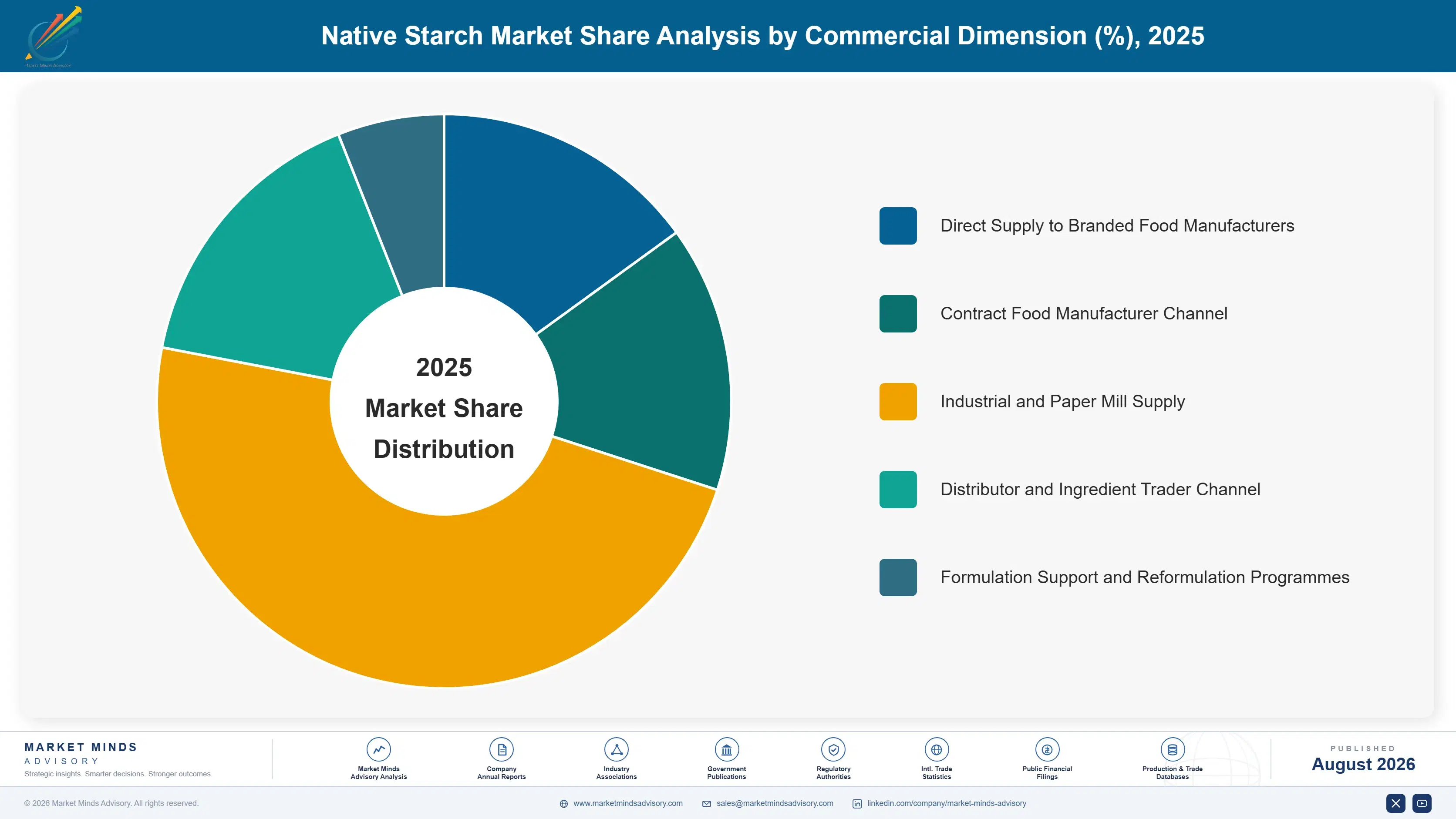Click the dark green Contract Food legend swatch
1456x819 pixels.
(897, 313)
